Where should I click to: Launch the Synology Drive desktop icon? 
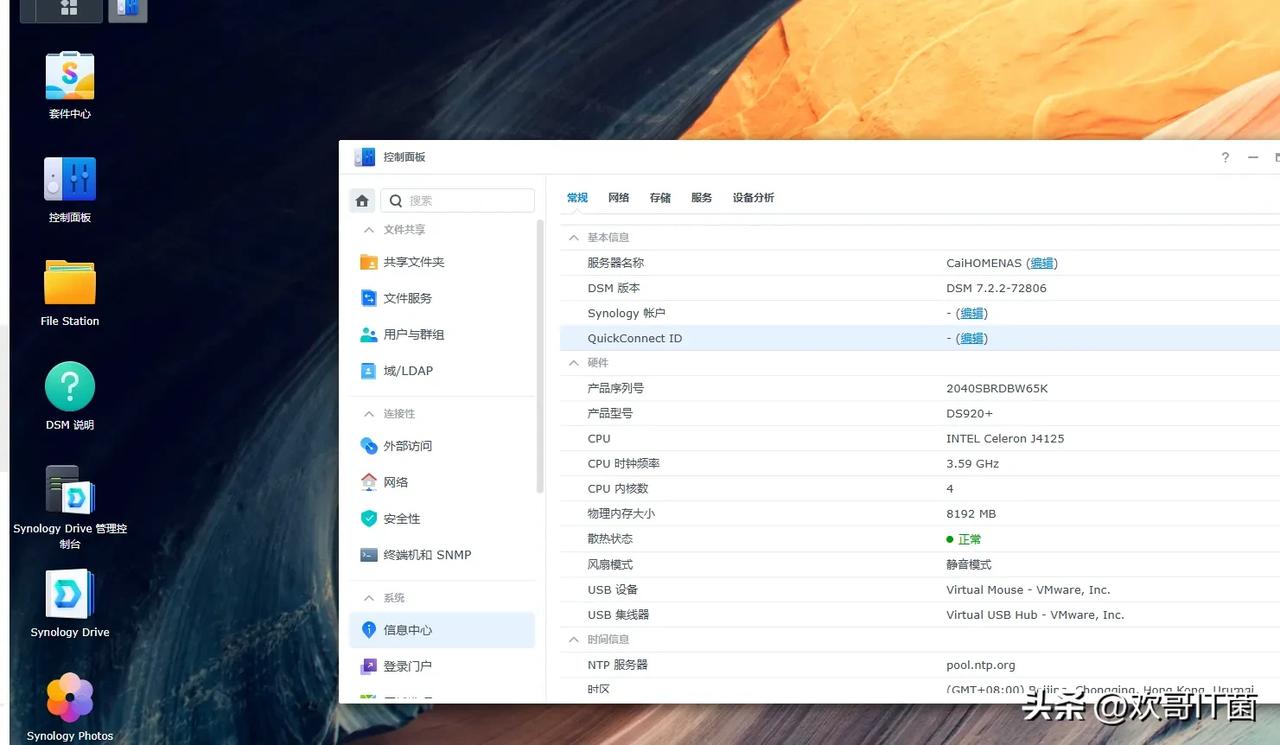click(70, 595)
